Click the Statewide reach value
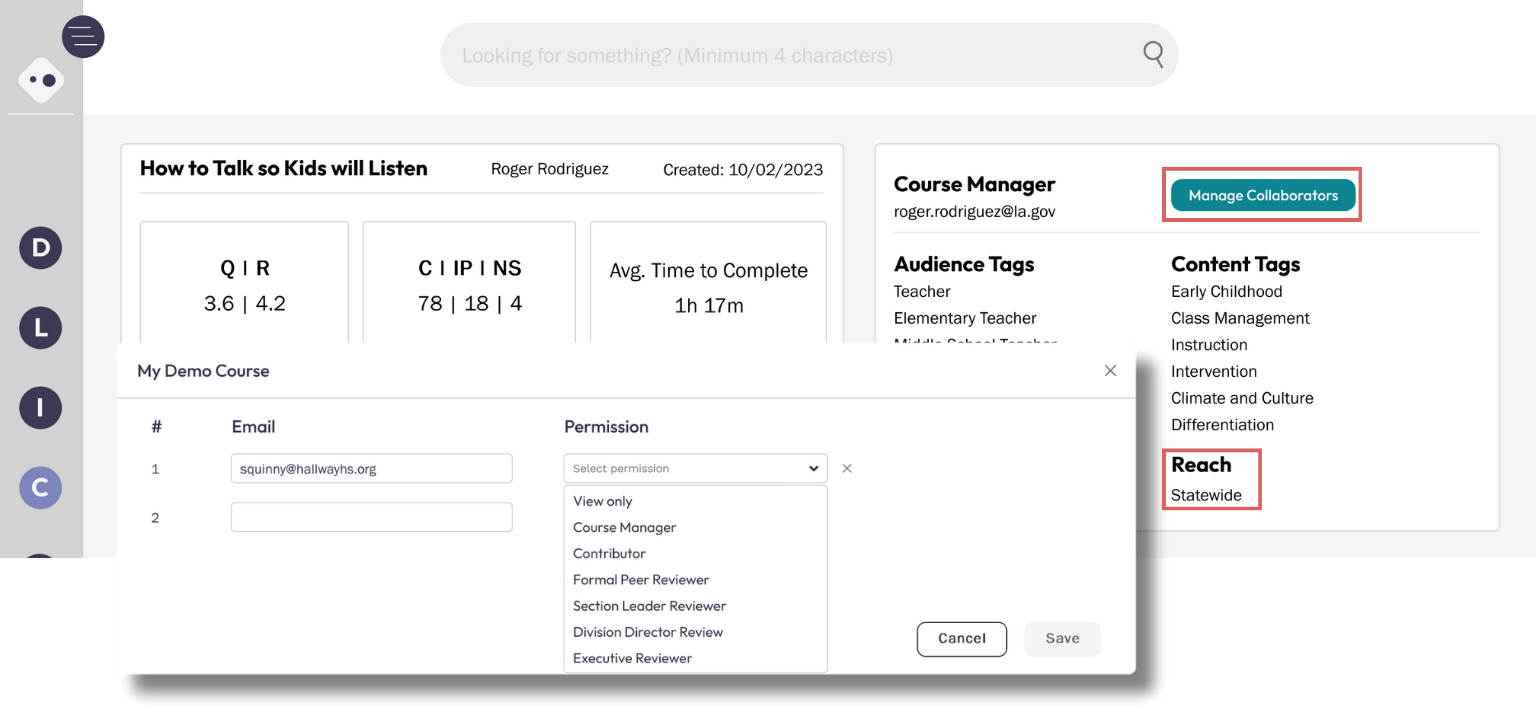 pos(1206,495)
